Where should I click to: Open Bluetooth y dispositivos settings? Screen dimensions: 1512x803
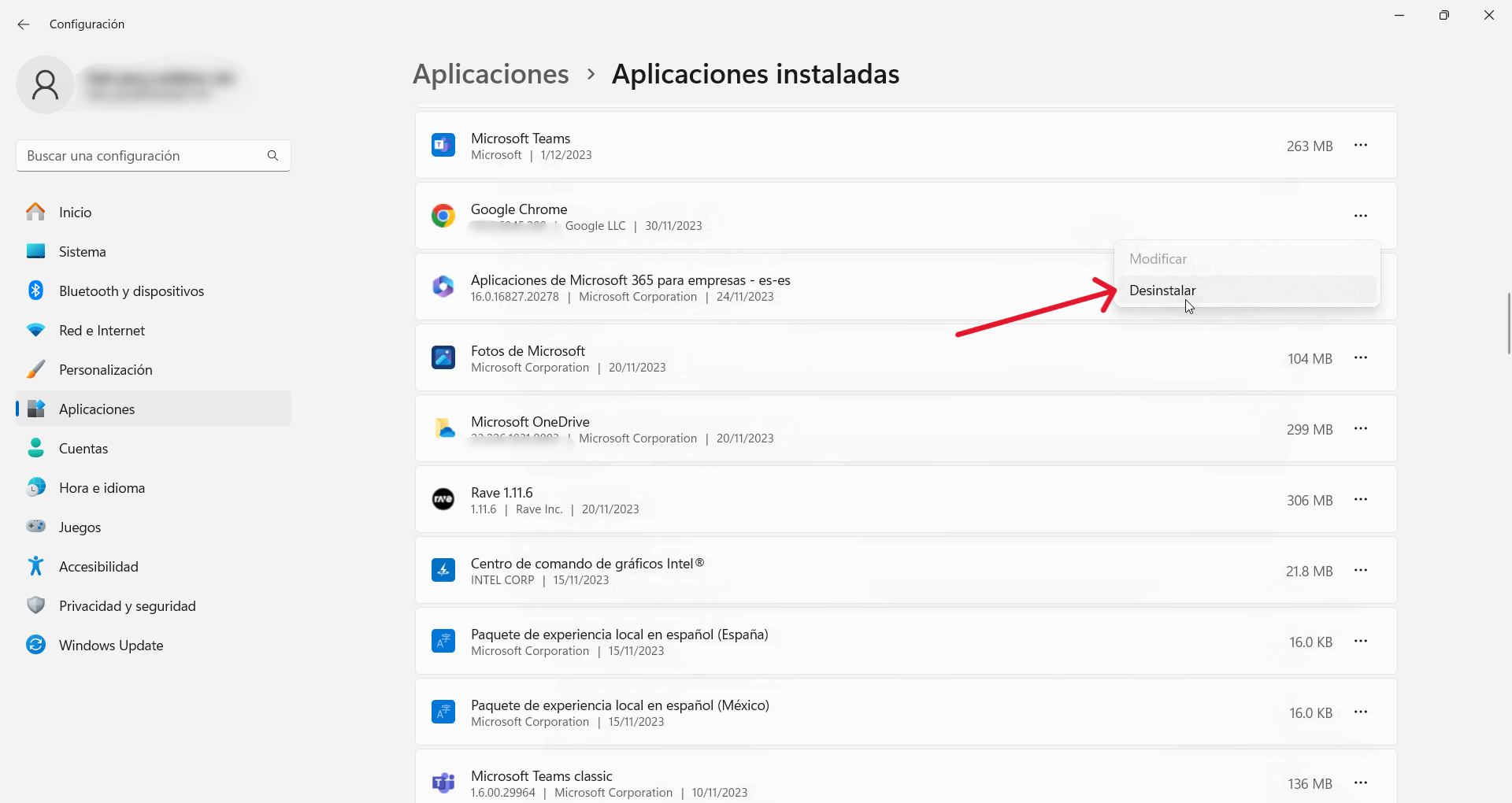154,290
